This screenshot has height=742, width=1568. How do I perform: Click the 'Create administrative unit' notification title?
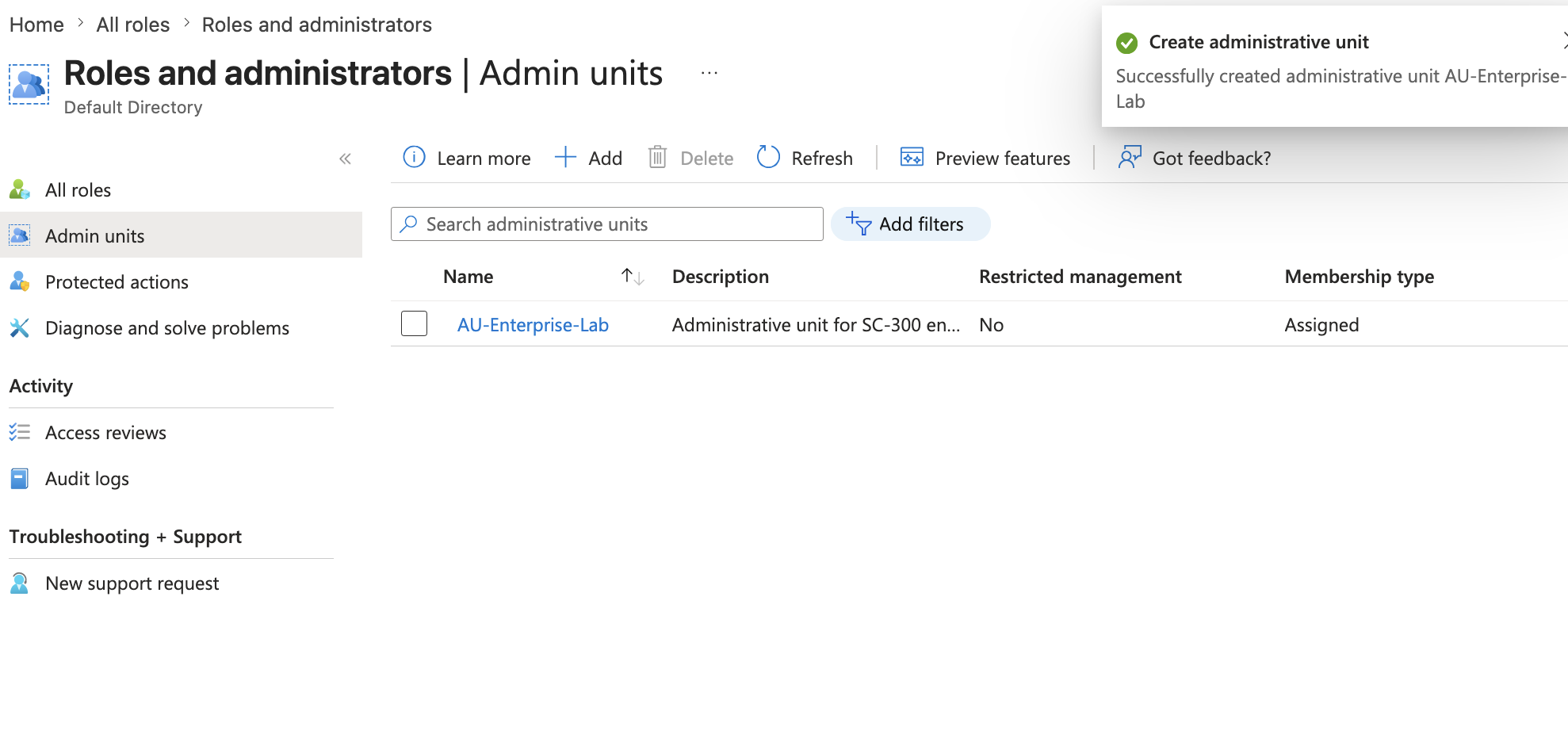click(x=1259, y=42)
